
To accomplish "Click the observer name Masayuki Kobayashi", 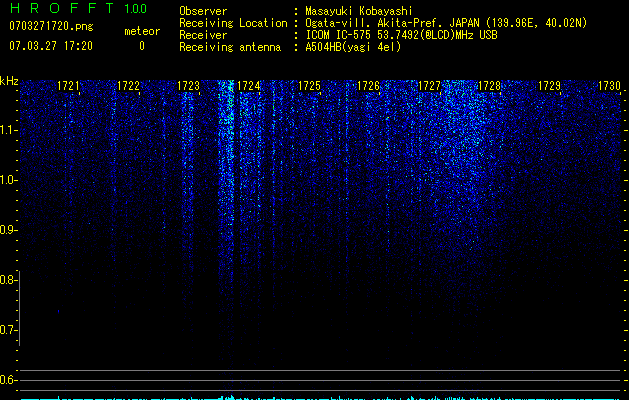I will point(359,11).
